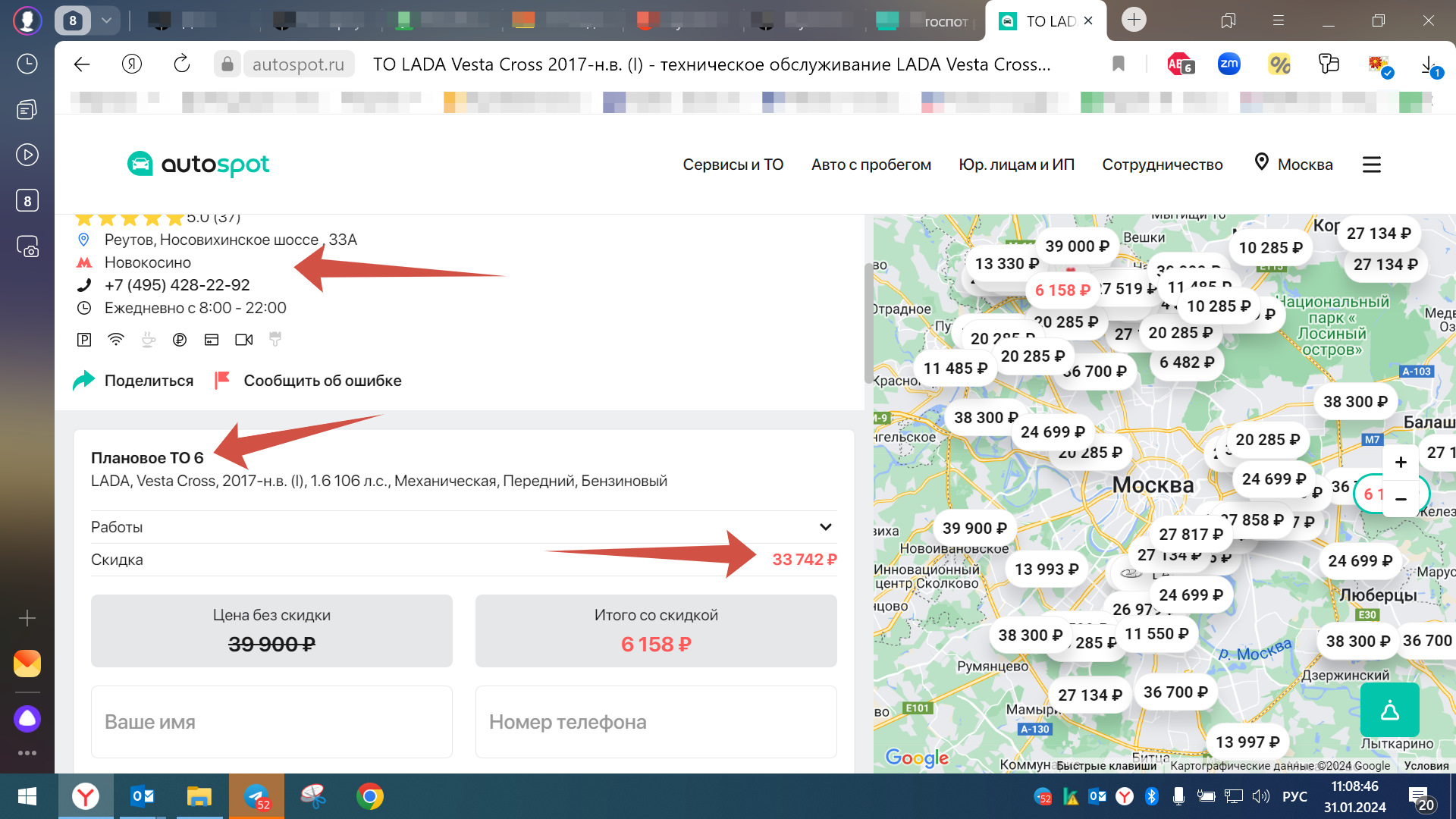Viewport: 1456px width, 819px height.
Task: Zoom in on the map
Action: [1401, 462]
